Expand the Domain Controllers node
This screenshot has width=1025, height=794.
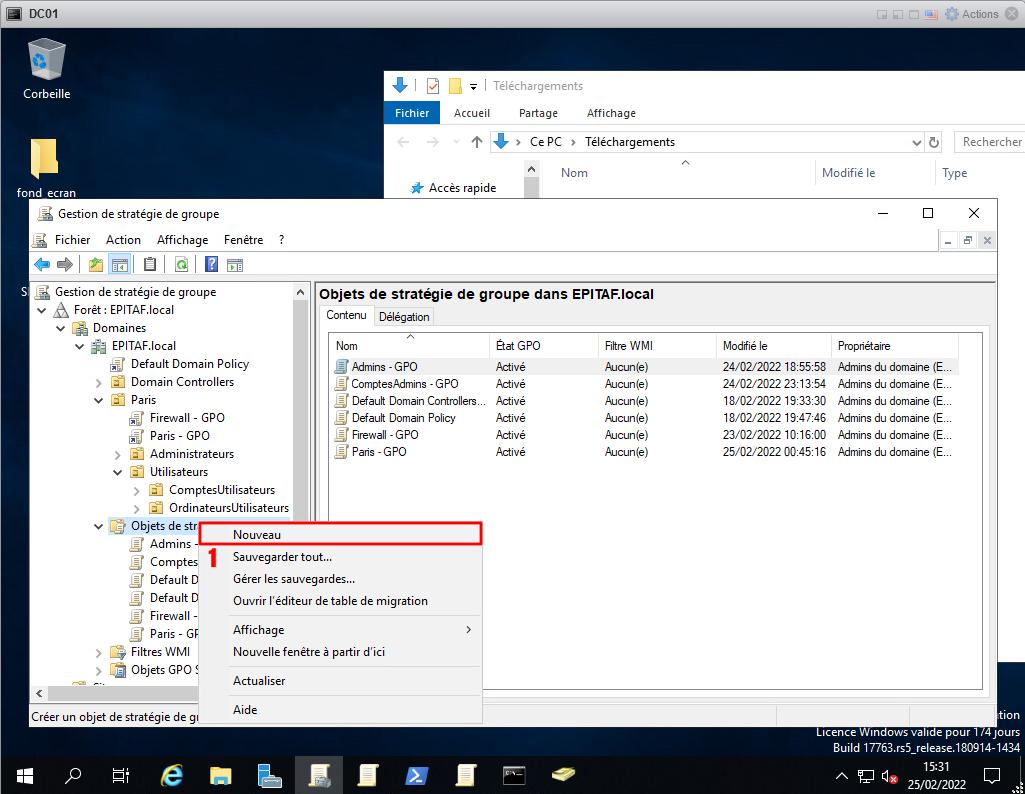(x=98, y=382)
